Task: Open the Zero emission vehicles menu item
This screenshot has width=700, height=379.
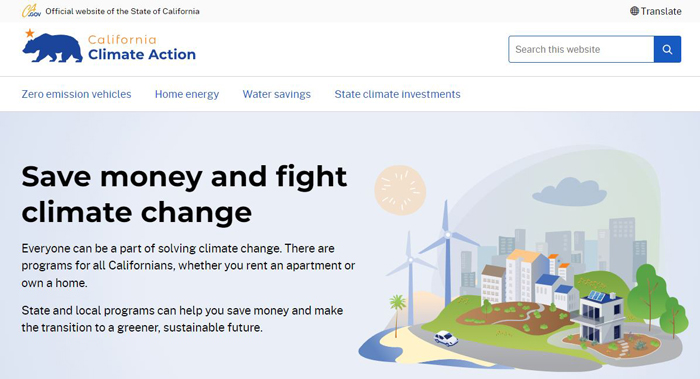Action: (76, 94)
